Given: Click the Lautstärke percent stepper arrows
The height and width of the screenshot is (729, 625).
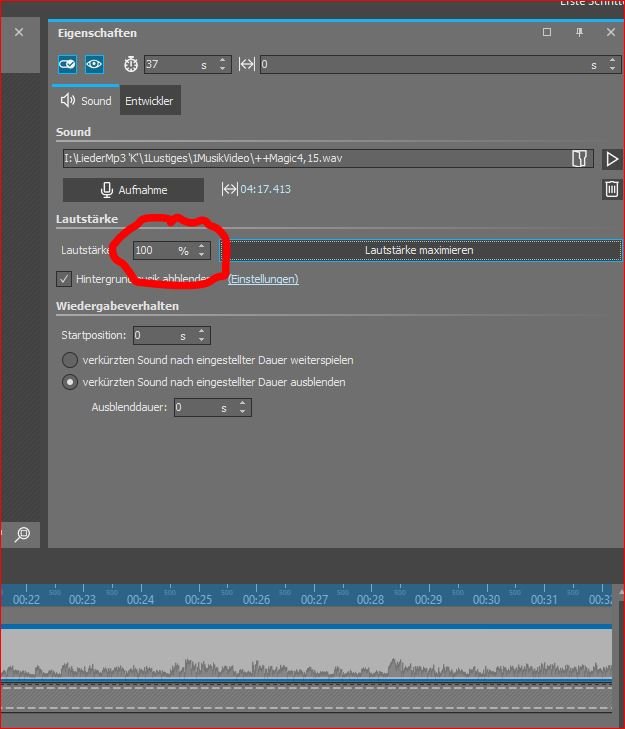Looking at the screenshot, I should click(203, 250).
